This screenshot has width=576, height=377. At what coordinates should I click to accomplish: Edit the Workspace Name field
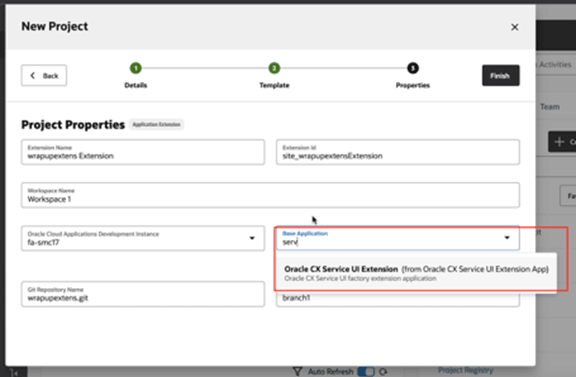(270, 195)
